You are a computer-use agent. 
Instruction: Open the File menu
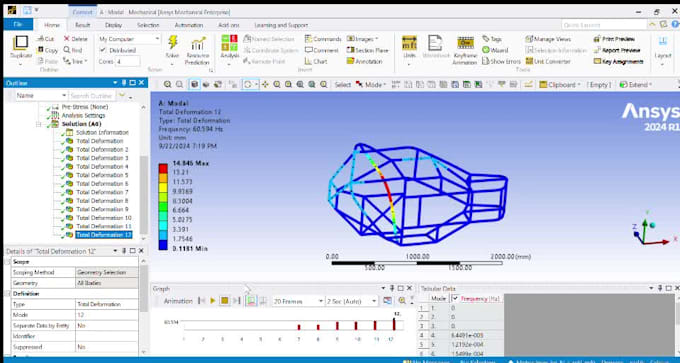tap(18, 25)
